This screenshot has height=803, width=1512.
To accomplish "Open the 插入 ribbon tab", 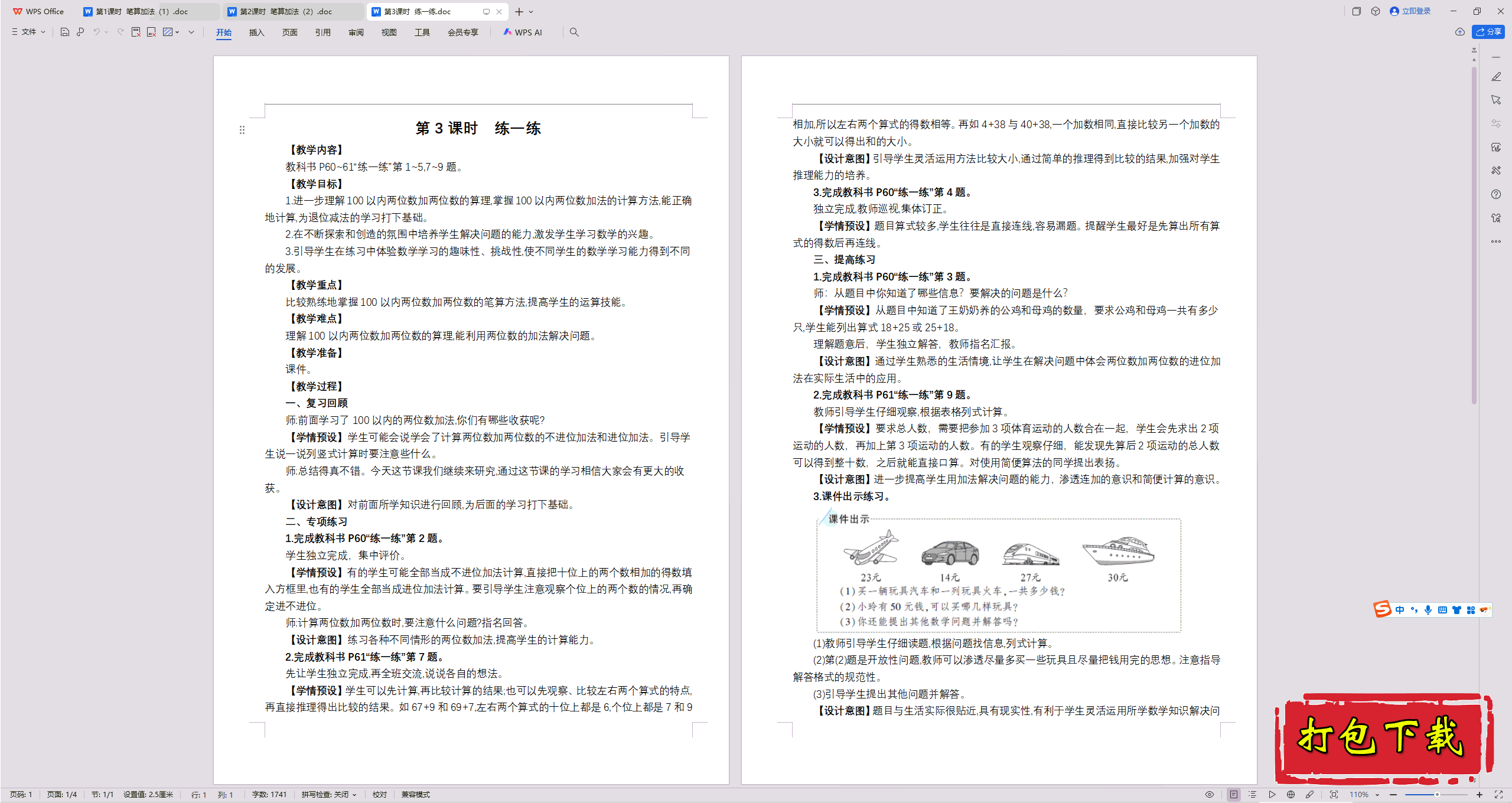I will pos(256,32).
